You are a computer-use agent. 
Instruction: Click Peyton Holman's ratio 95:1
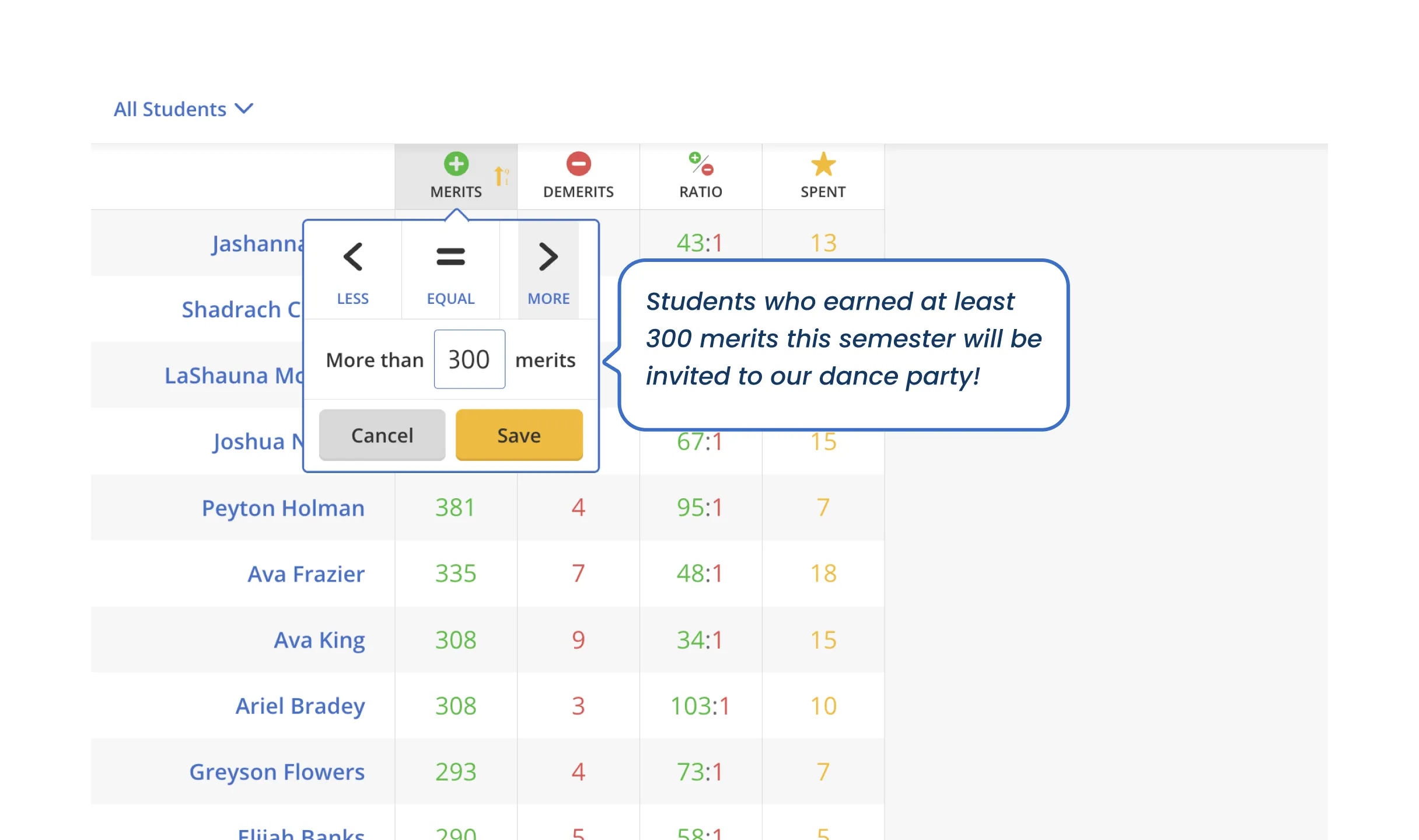(x=700, y=508)
